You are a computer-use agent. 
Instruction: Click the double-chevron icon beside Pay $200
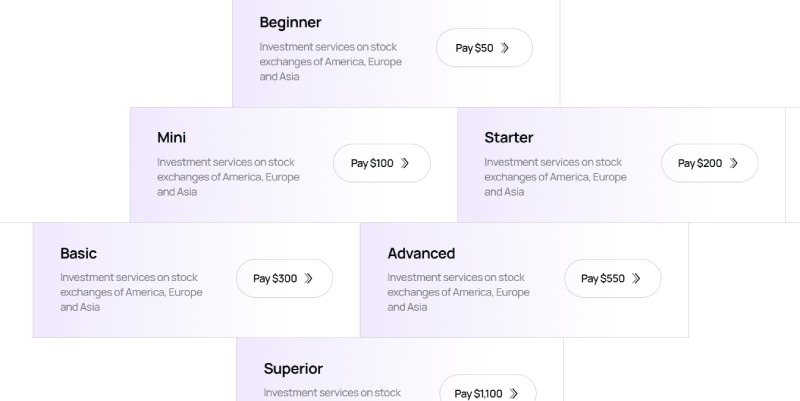tap(734, 163)
